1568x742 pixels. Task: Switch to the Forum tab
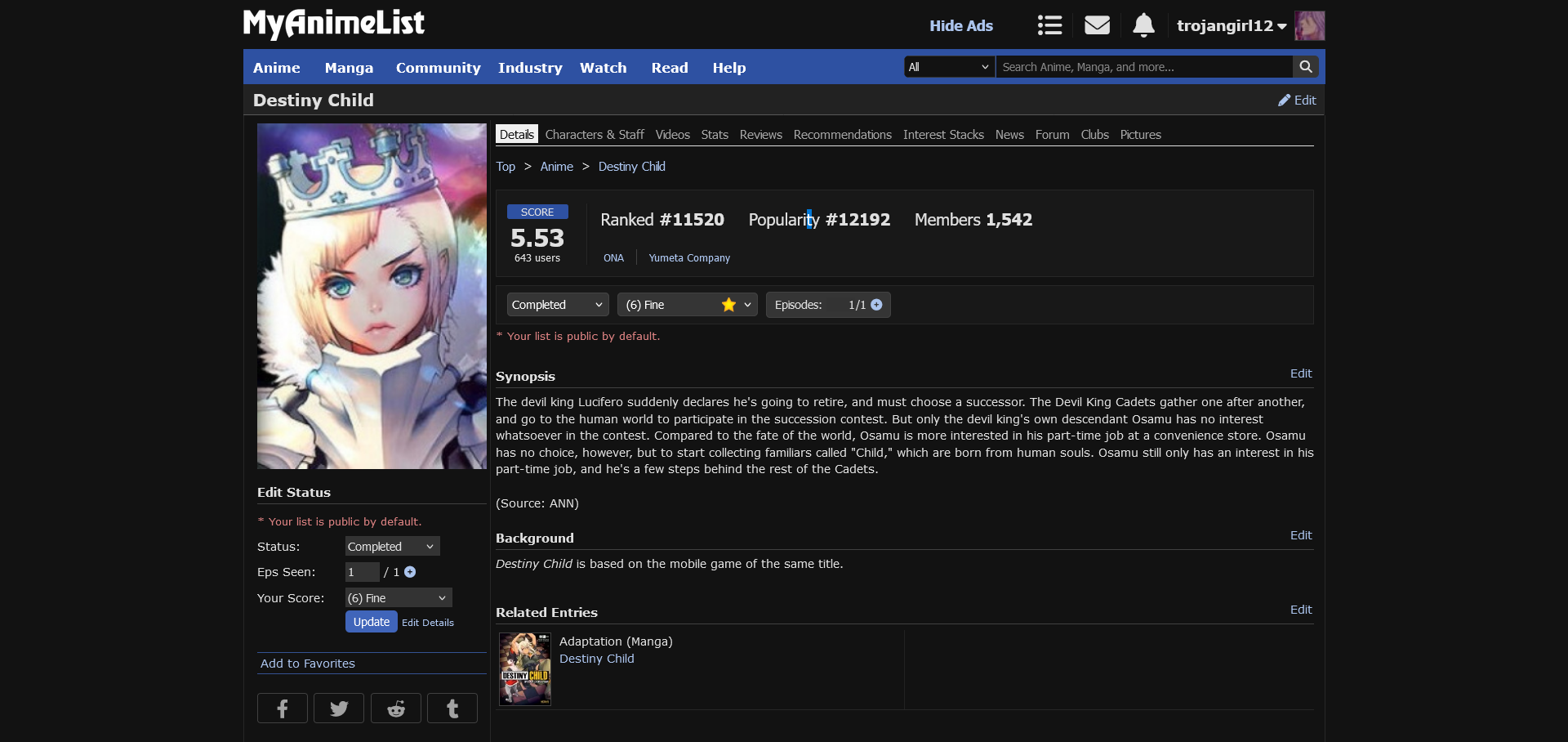[1053, 134]
